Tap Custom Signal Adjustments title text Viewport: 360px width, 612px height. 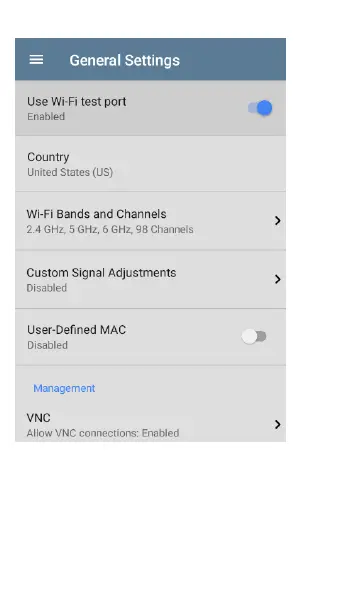click(101, 272)
